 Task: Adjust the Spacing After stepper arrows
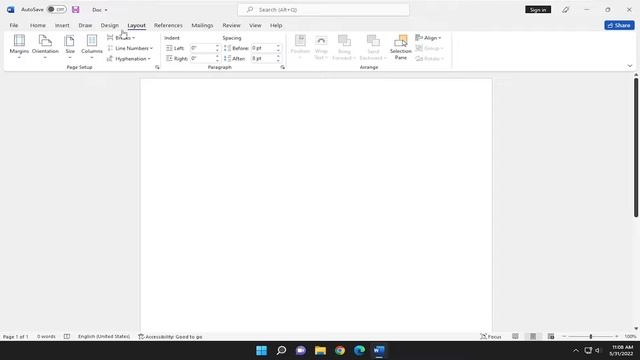coord(278,59)
